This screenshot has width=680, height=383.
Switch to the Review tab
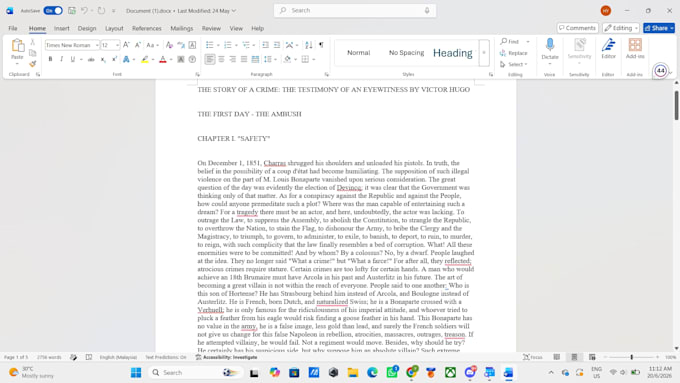(211, 28)
